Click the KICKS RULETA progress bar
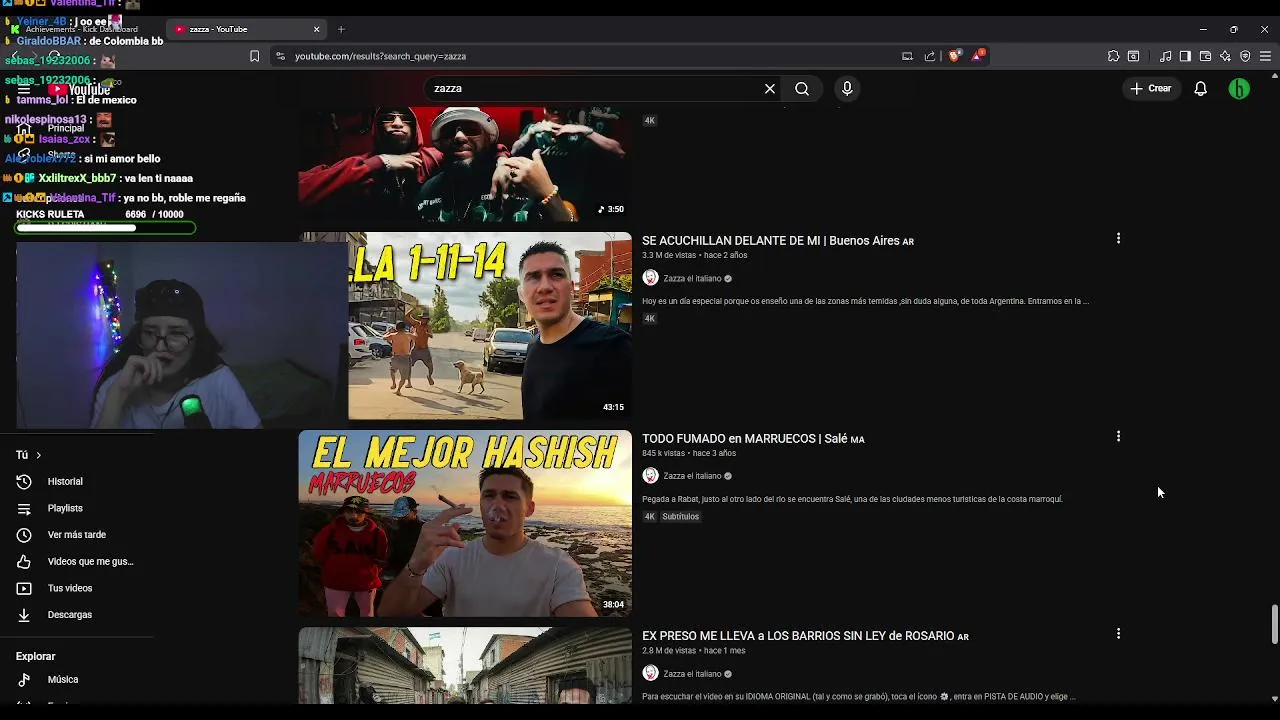The width and height of the screenshot is (1280, 720). pos(105,228)
